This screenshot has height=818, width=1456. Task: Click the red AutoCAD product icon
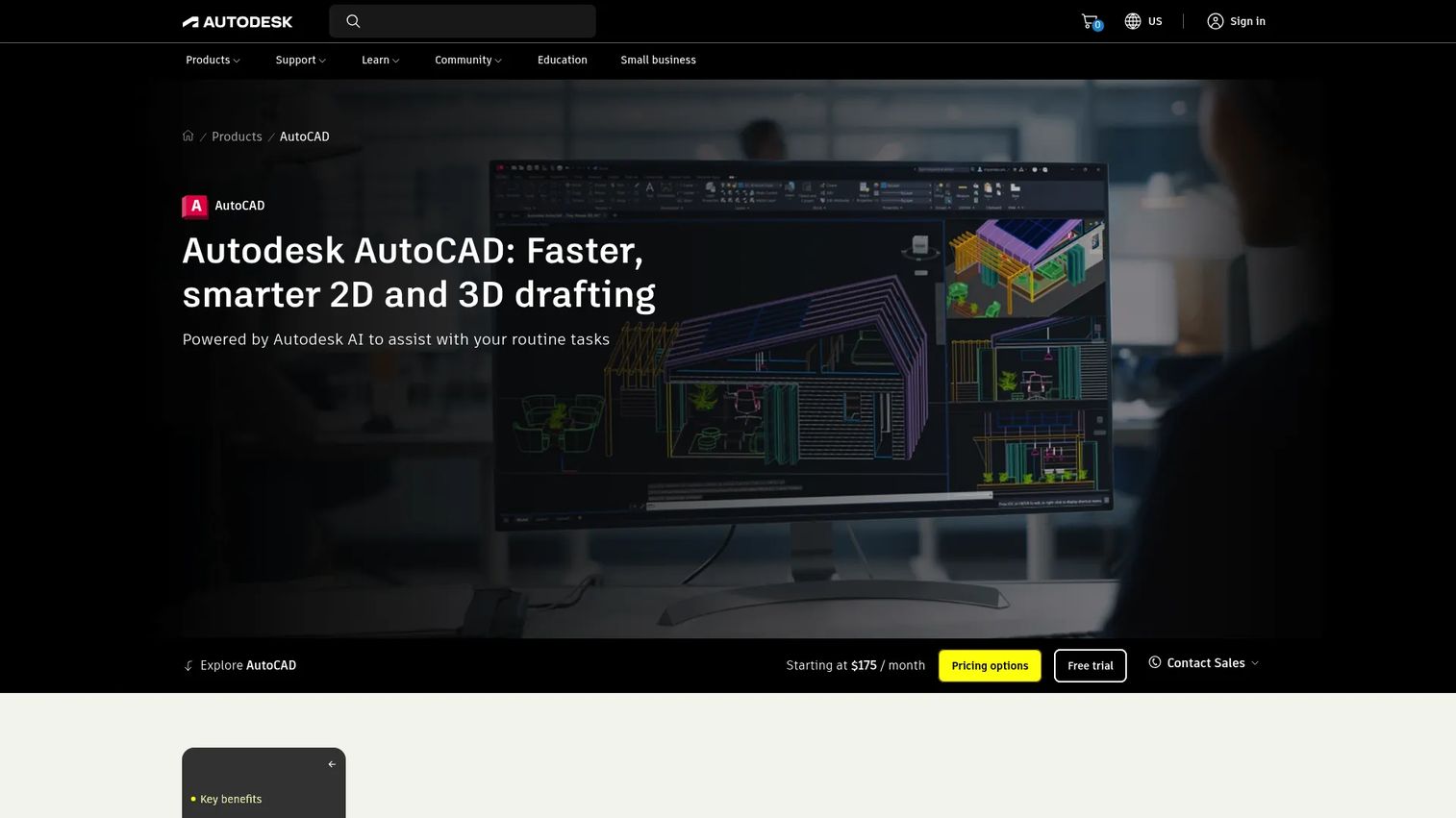click(x=195, y=206)
